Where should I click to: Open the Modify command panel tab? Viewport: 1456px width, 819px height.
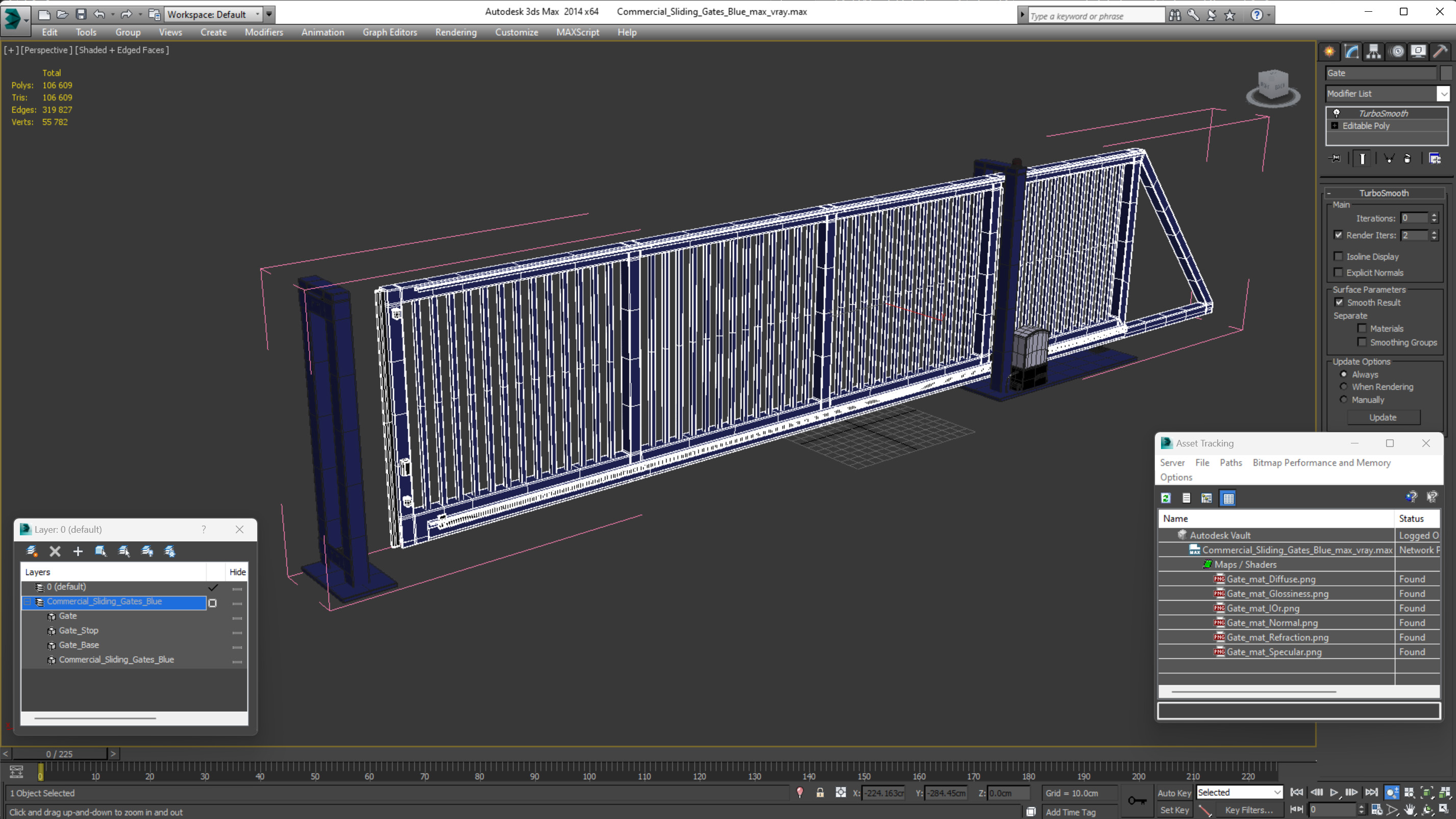pyautogui.click(x=1351, y=52)
